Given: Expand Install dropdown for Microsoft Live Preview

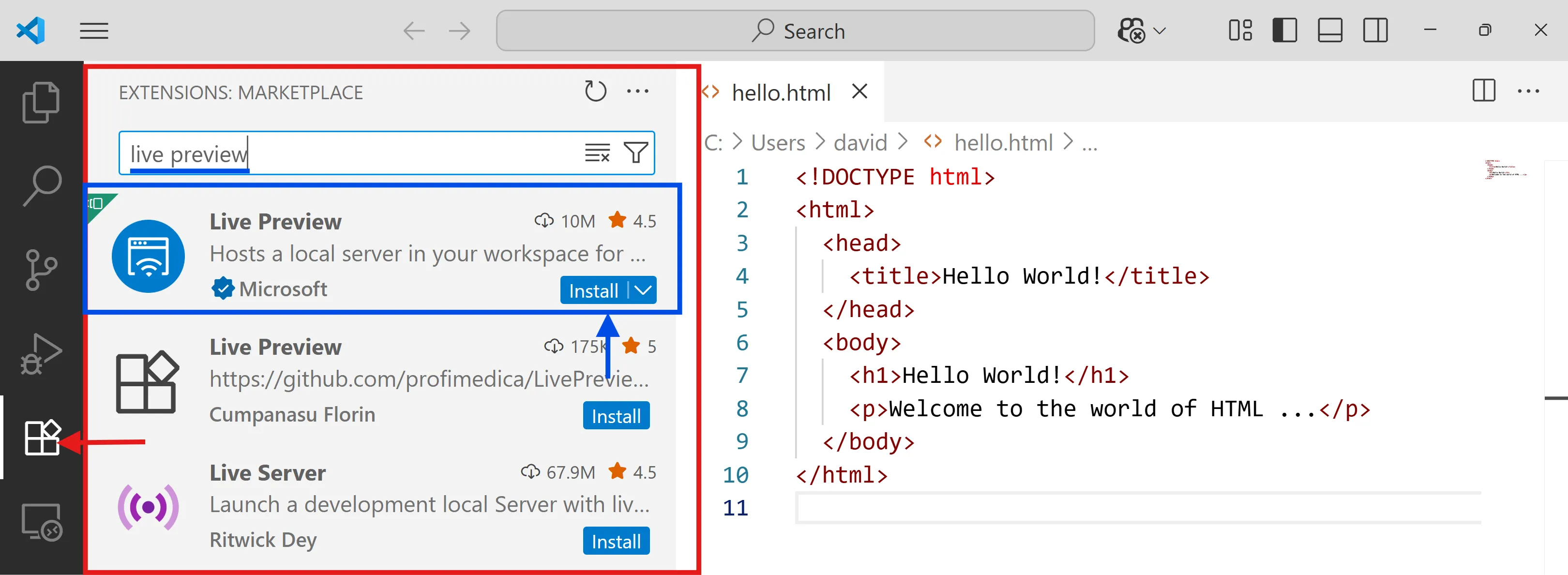Looking at the screenshot, I should tap(643, 290).
